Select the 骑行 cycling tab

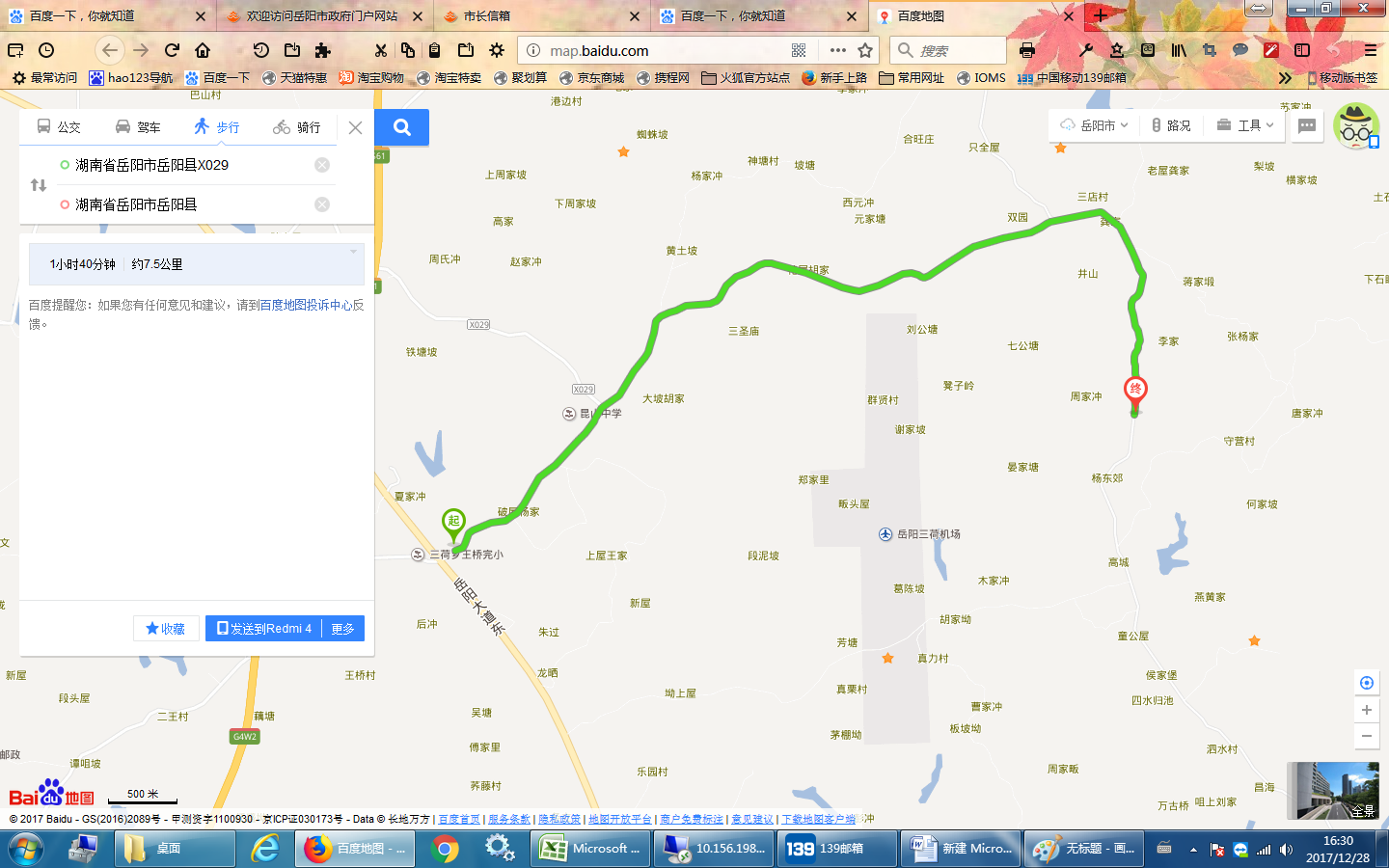tap(297, 127)
